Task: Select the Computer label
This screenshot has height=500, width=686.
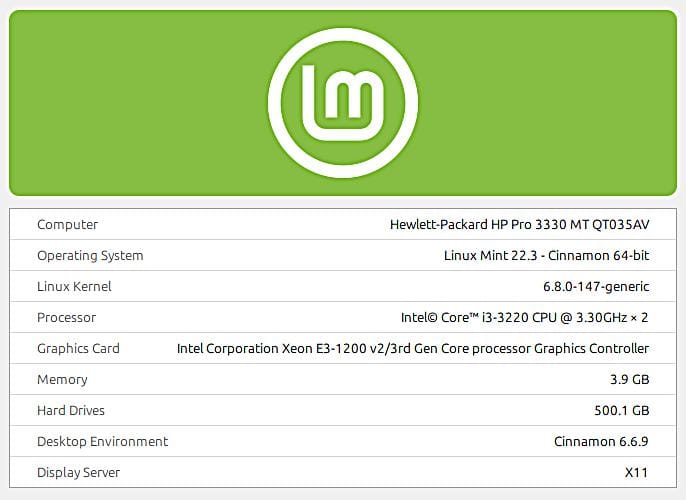Action: 67,224
